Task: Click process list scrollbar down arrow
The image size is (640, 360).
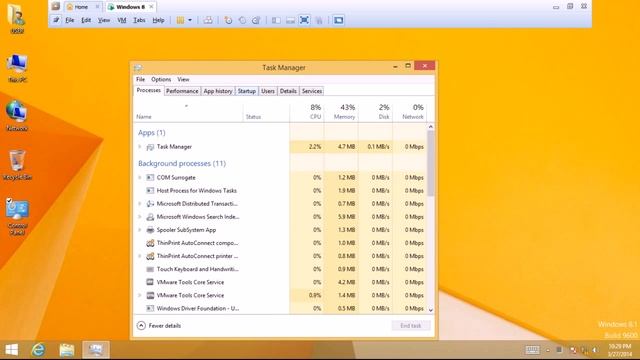Action: pyautogui.click(x=431, y=310)
